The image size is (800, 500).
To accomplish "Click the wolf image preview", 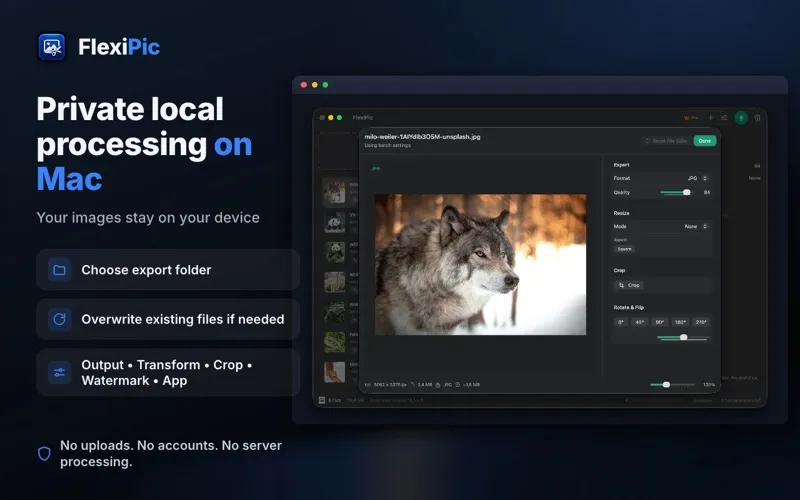I will coord(480,264).
